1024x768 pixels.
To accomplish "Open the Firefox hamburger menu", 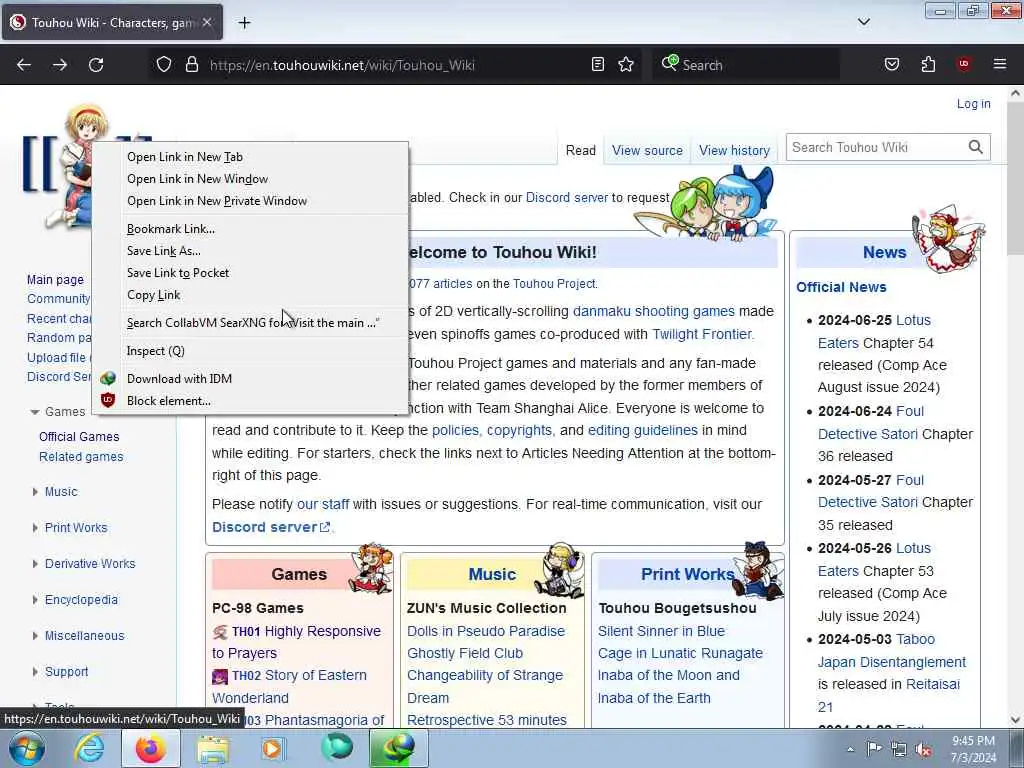I will (1000, 64).
